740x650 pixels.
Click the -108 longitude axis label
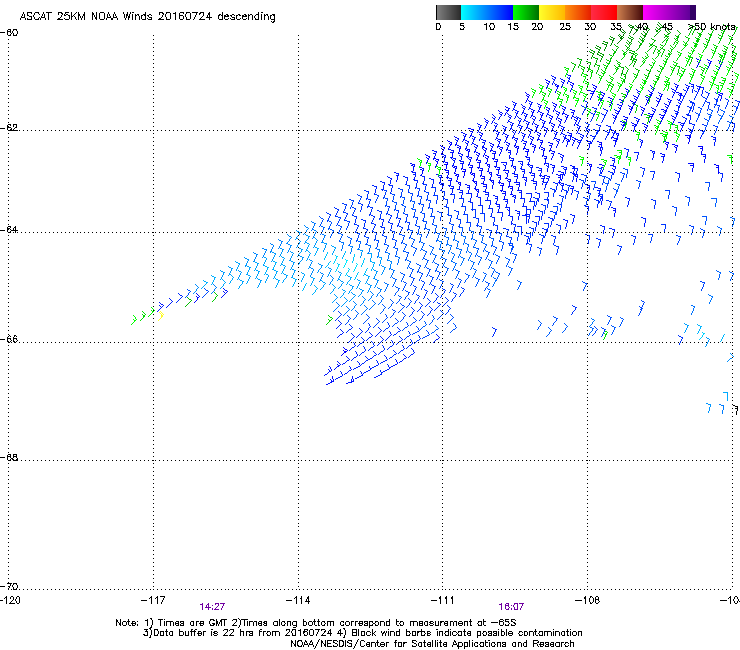point(587,600)
